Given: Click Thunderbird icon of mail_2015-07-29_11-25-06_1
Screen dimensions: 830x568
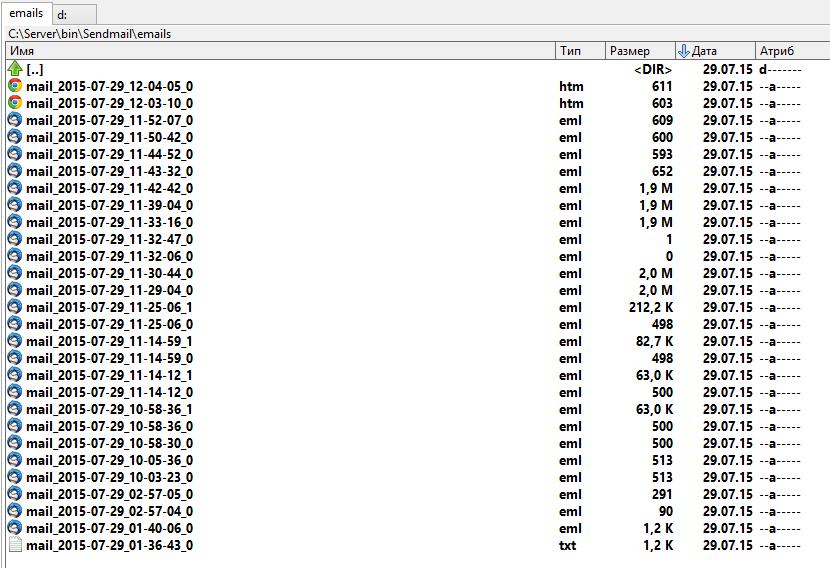Looking at the screenshot, I should pos(15,307).
